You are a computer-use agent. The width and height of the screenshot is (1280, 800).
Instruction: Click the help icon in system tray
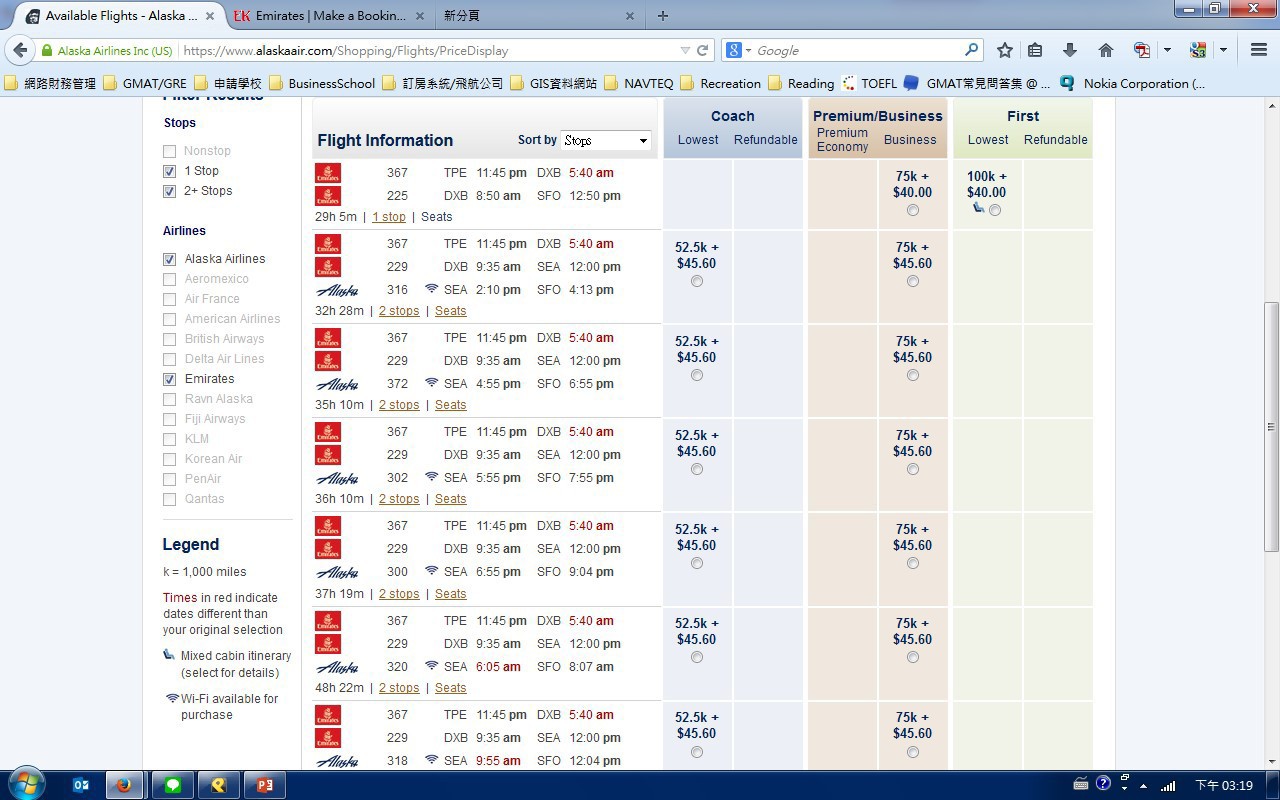1103,784
